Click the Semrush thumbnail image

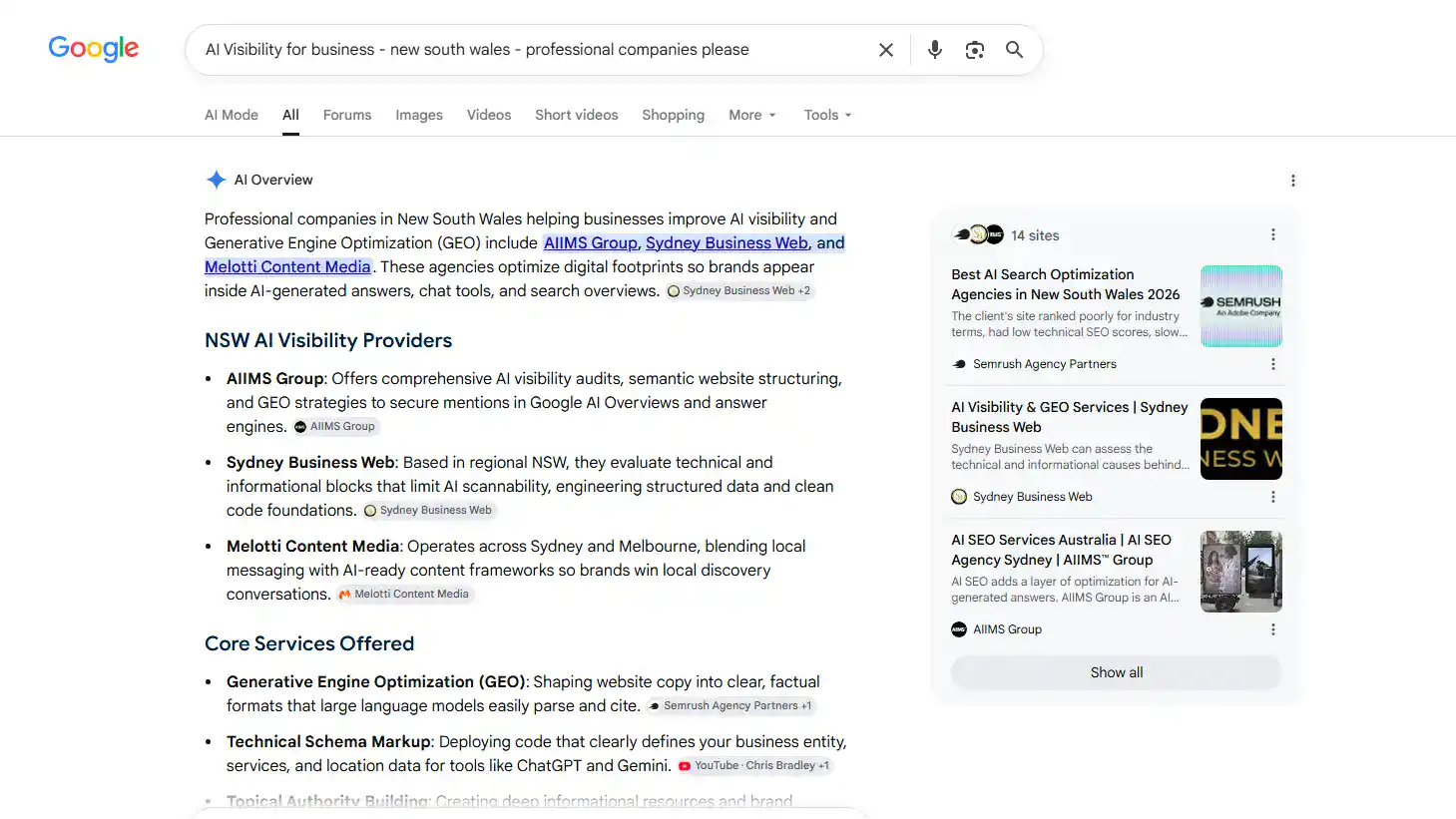pyautogui.click(x=1241, y=306)
